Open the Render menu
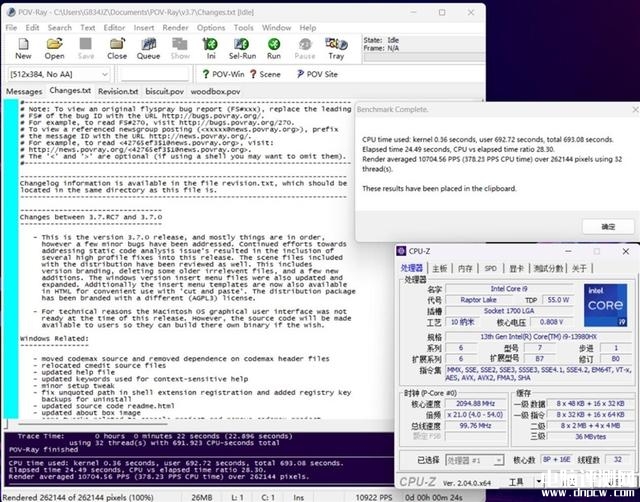The width and height of the screenshot is (640, 502). coord(176,28)
